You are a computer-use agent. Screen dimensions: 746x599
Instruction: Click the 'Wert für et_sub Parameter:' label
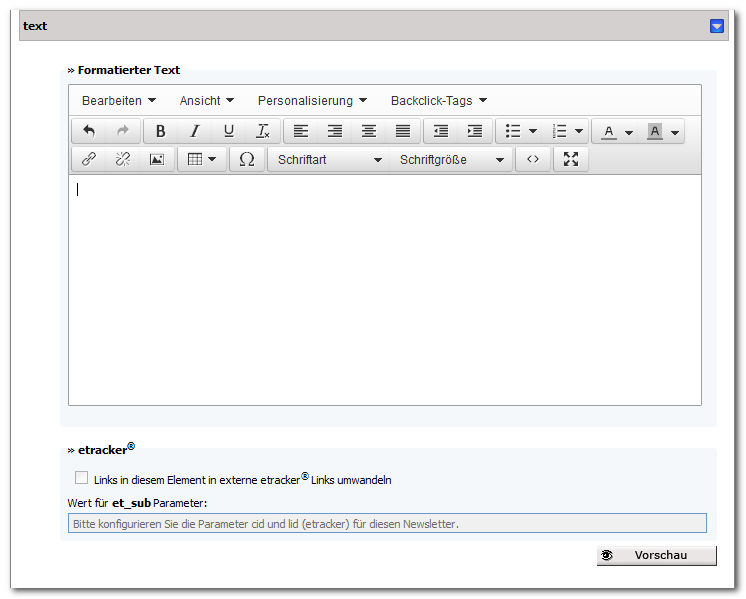(137, 503)
